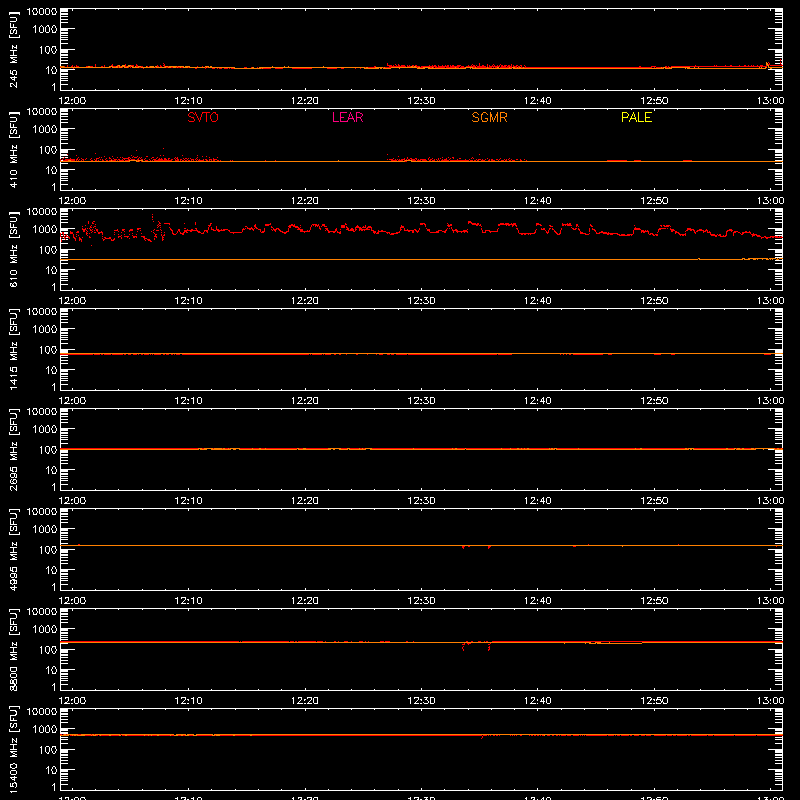This screenshot has height=800, width=800.
Task: Click the PALE station legend label
Action: tap(636, 117)
